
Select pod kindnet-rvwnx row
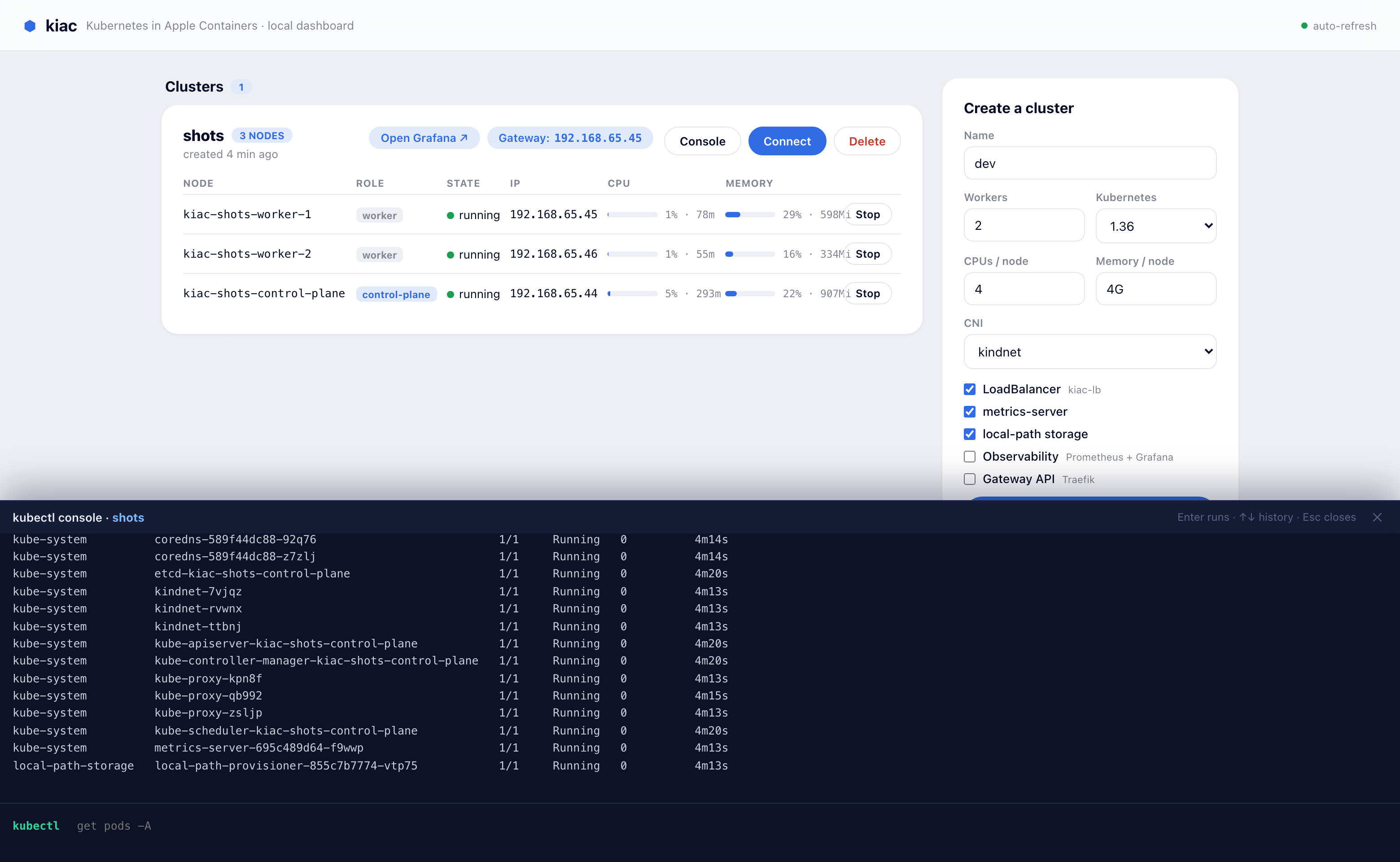[370, 608]
